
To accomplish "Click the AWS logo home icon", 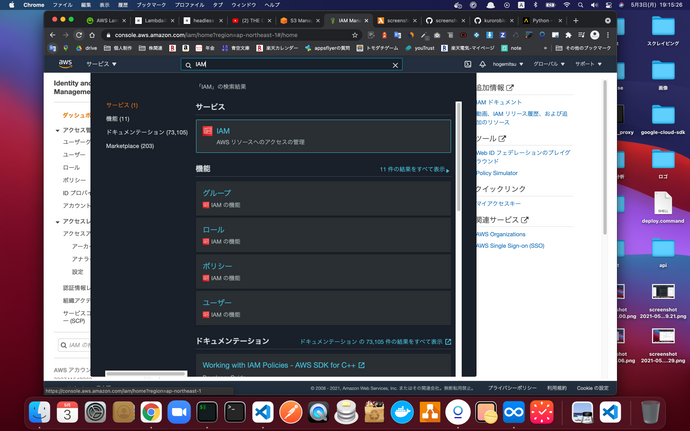I will coord(65,64).
